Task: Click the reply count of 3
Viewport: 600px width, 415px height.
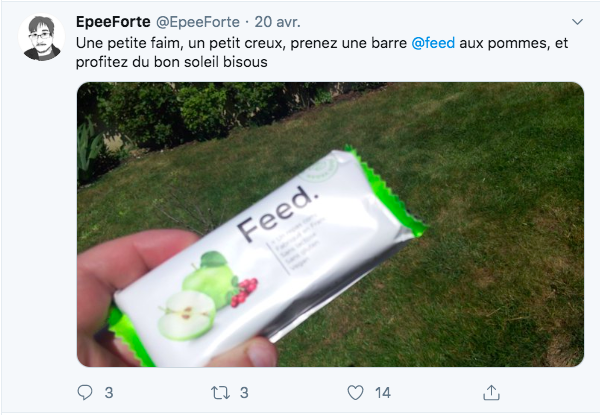Action: (109, 393)
